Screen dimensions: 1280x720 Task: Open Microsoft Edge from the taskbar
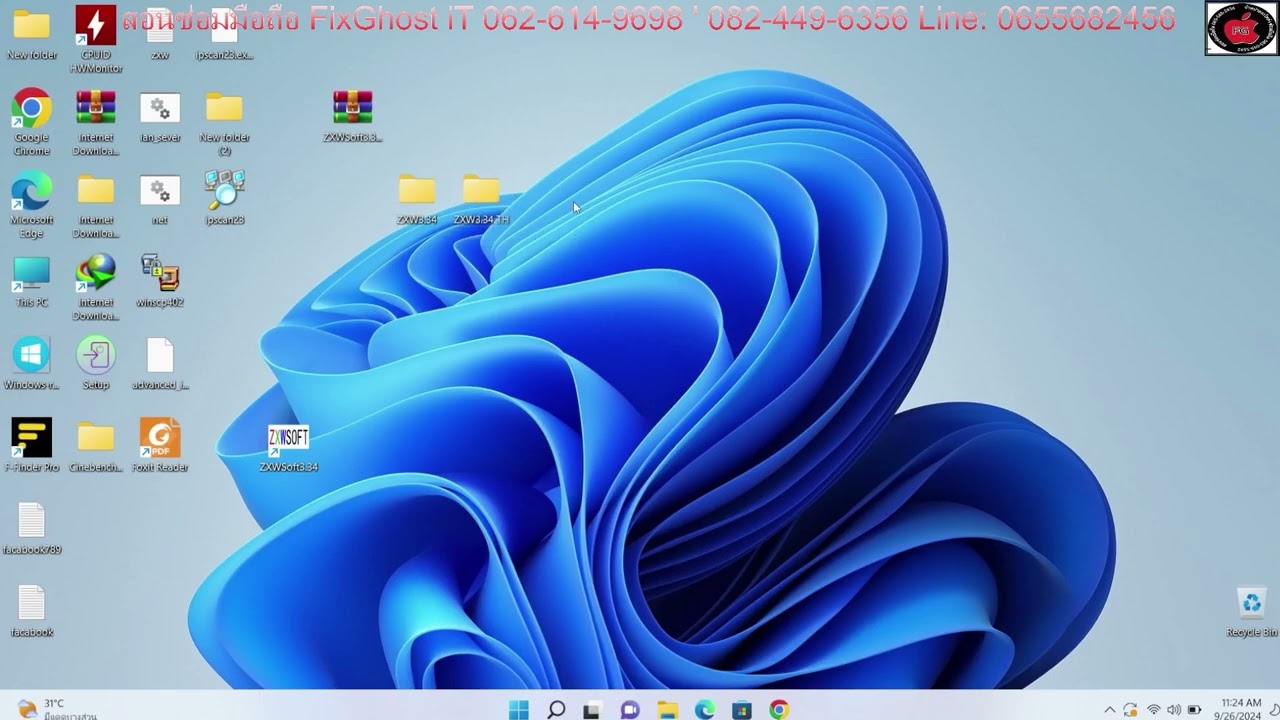tap(705, 710)
